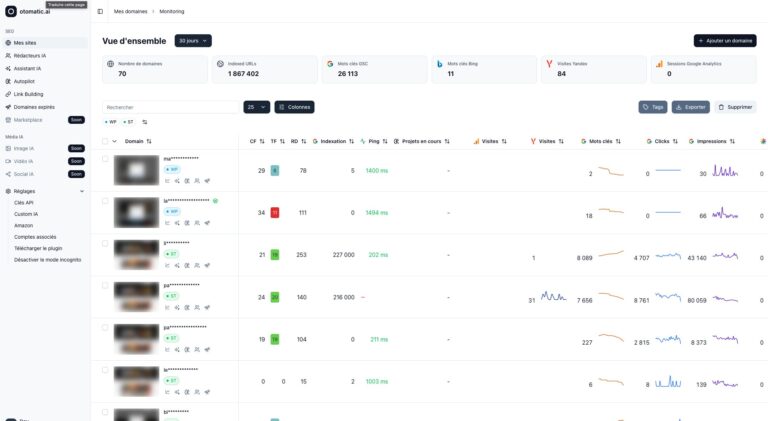Sort table by the TF column
This screenshot has height=421, width=768.
click(277, 141)
